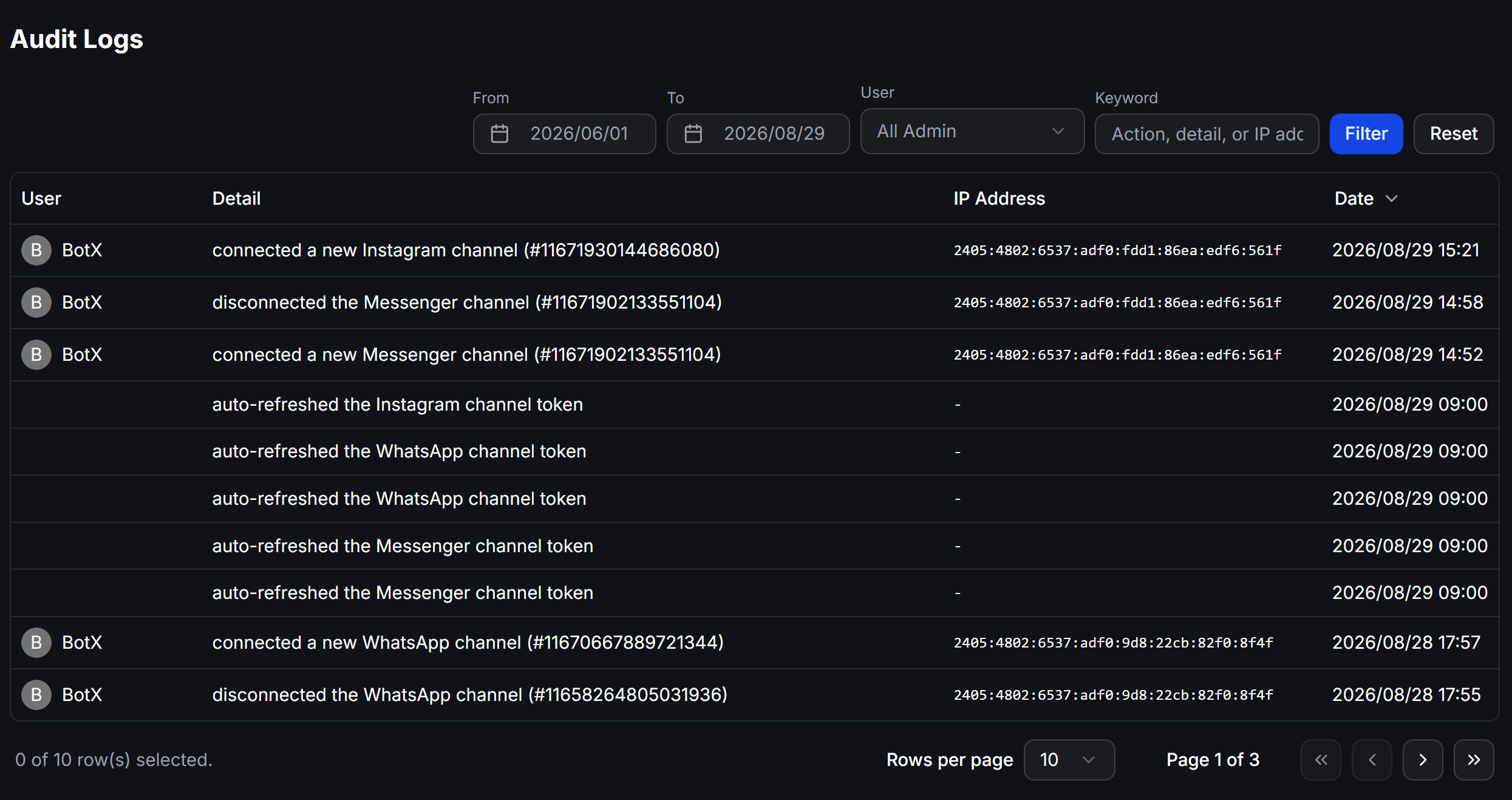
Task: Click the '0 of 10 row(s) selected' text
Action: tap(114, 759)
